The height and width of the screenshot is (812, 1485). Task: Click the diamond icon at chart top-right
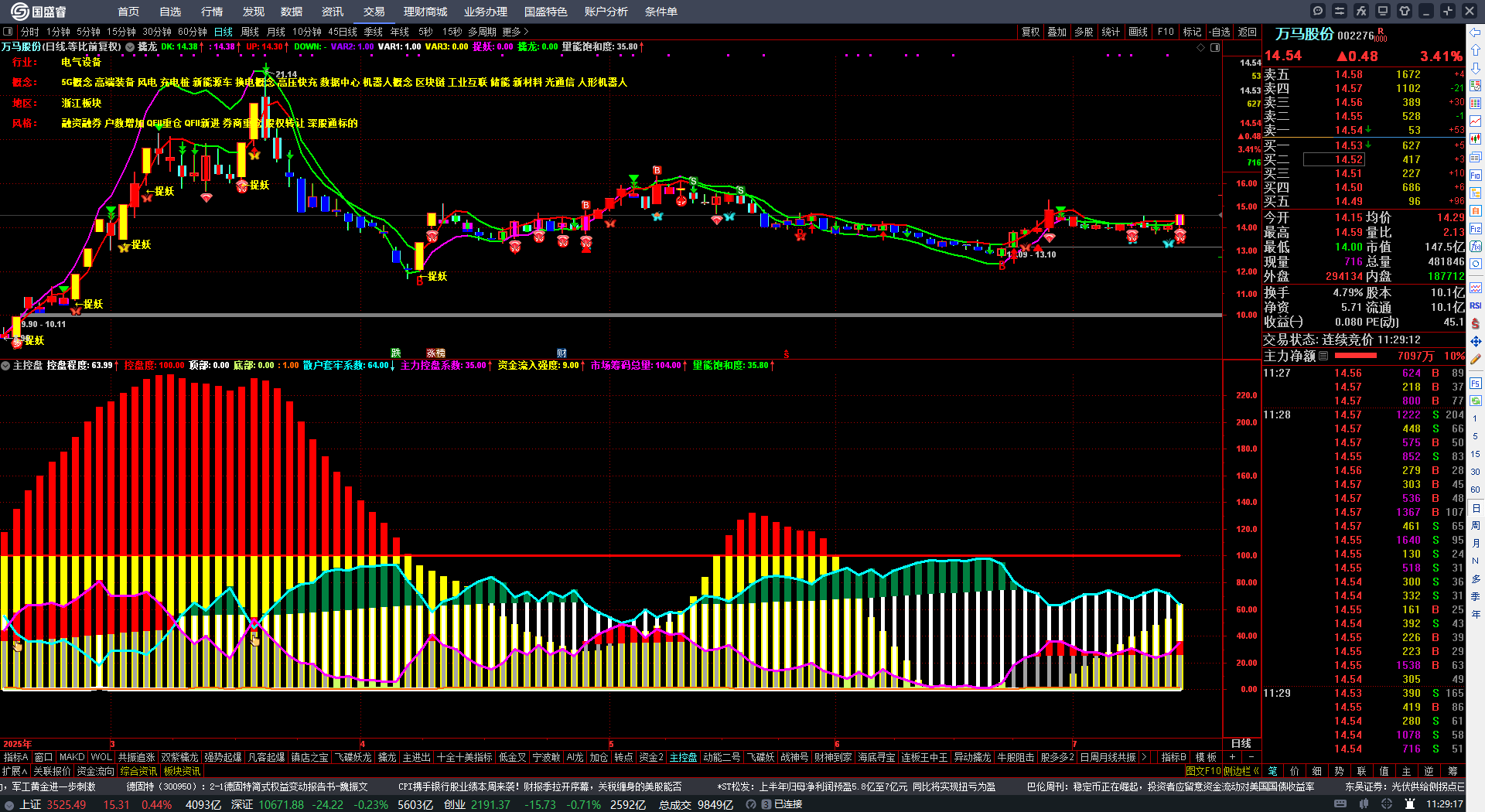coord(1200,47)
